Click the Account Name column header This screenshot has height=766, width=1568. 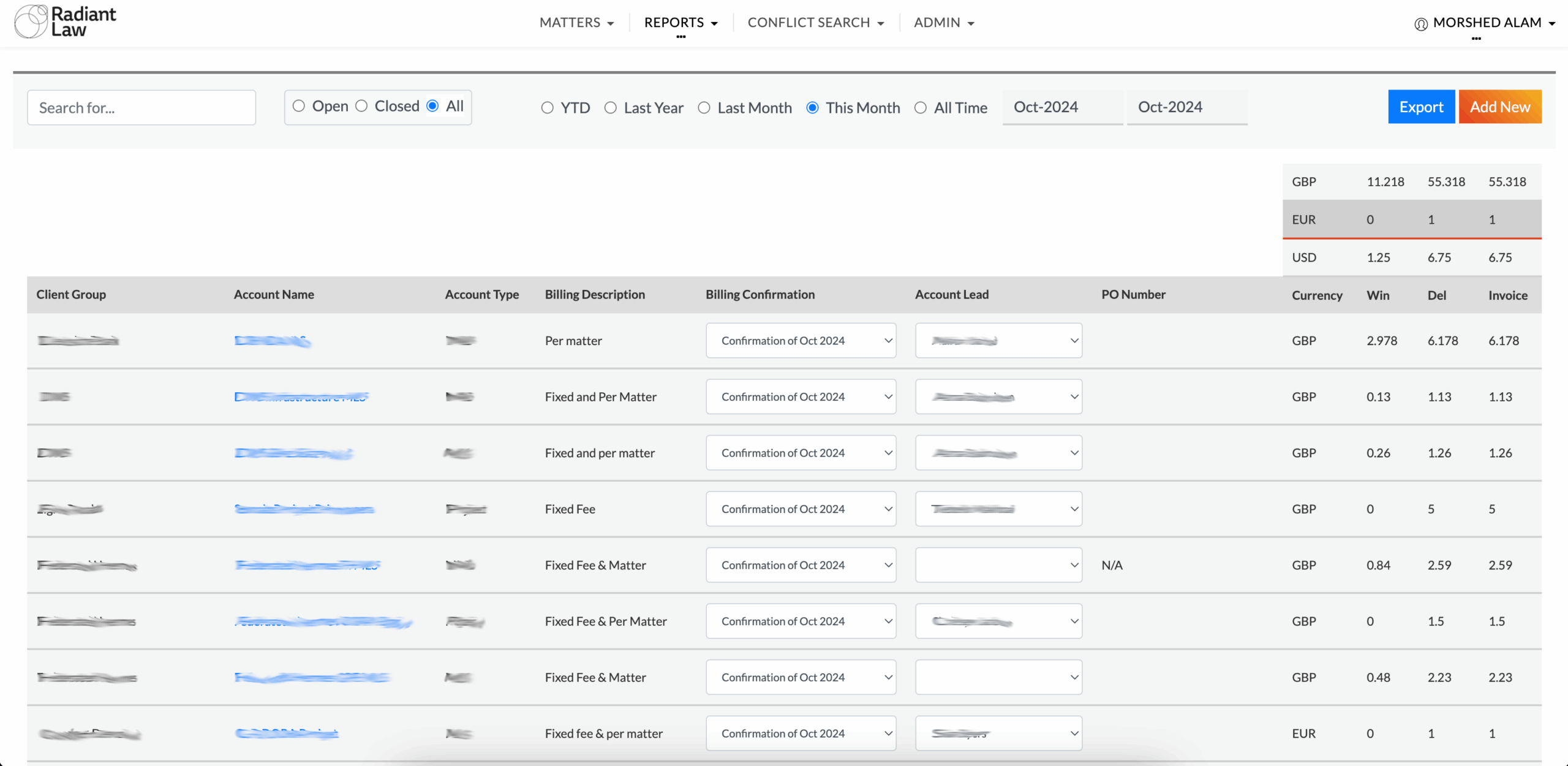[274, 294]
